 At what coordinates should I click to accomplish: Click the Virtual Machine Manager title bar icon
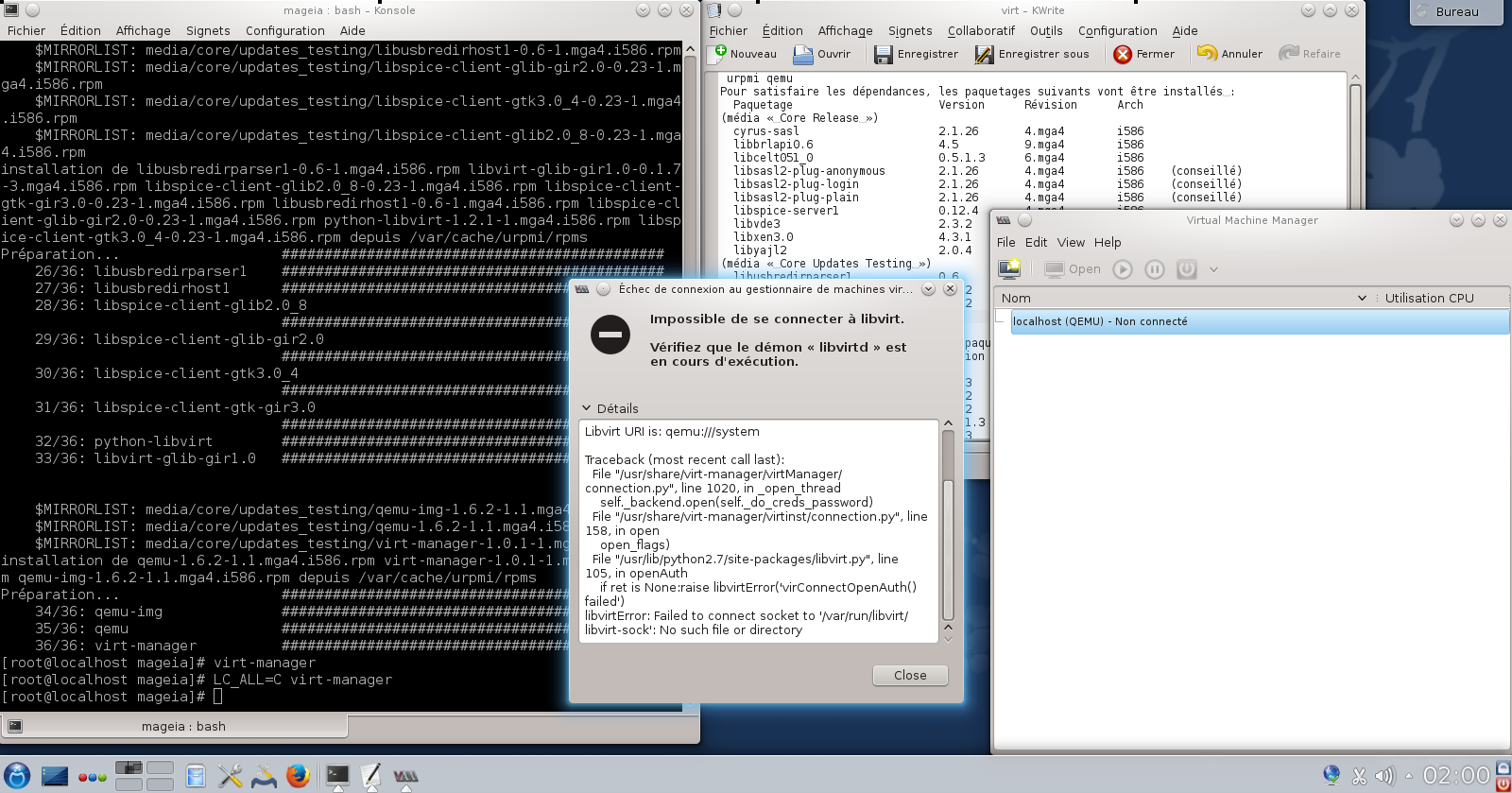pyautogui.click(x=1004, y=219)
